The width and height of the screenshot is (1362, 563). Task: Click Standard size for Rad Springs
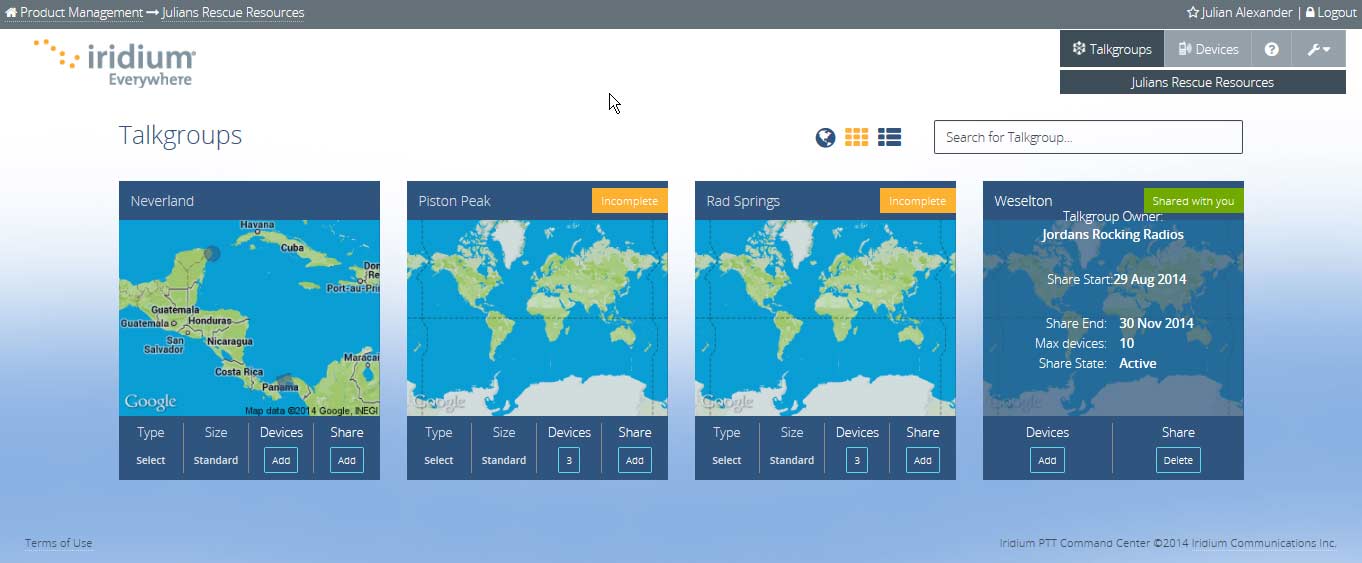[x=792, y=460]
